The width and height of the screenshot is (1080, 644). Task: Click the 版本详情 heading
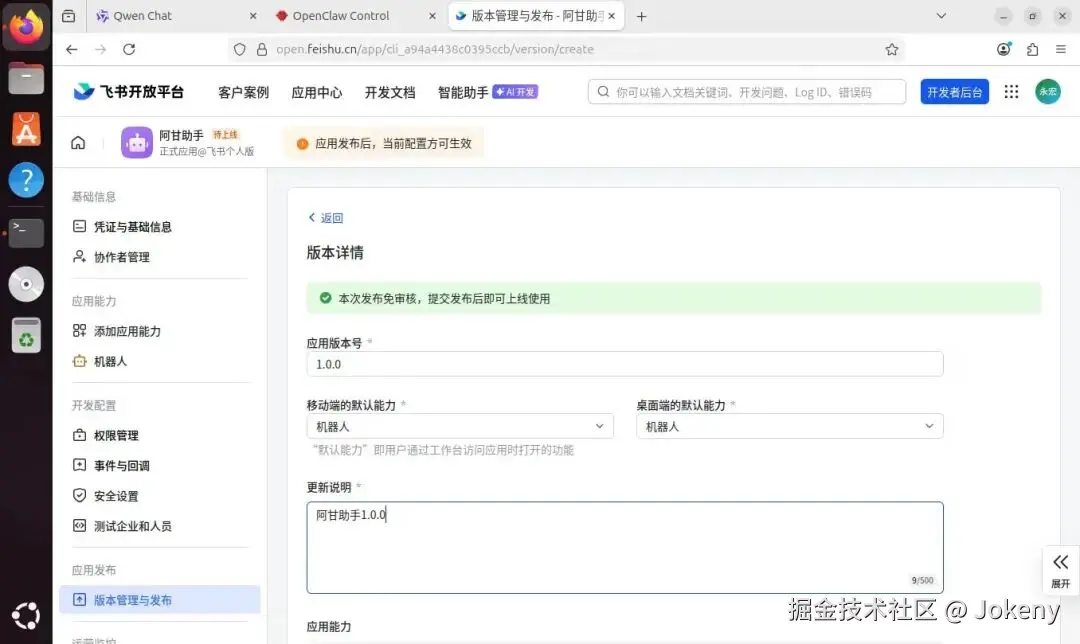coord(335,253)
